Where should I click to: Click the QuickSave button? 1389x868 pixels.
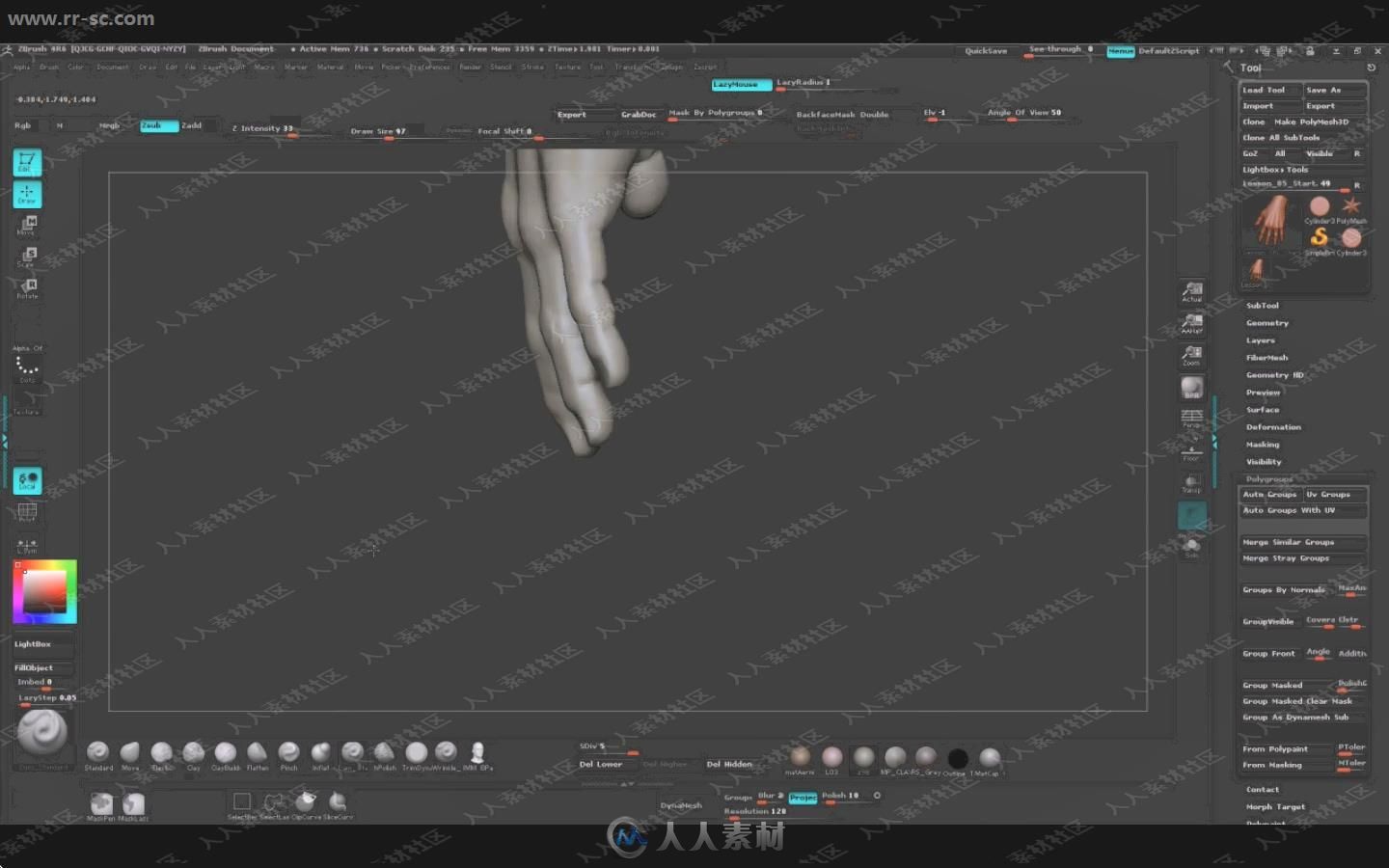(x=986, y=51)
